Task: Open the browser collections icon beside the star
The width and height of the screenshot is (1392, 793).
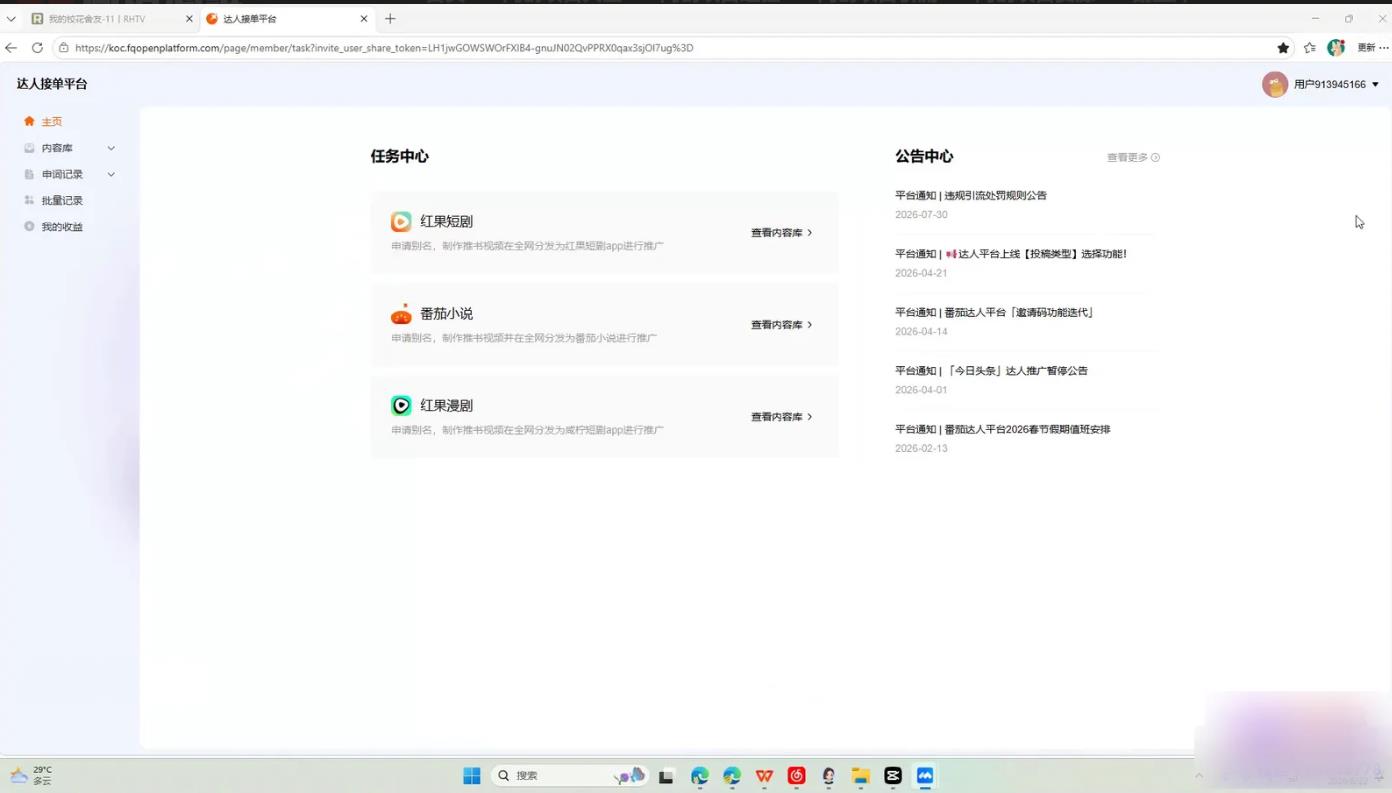Action: pyautogui.click(x=1310, y=47)
